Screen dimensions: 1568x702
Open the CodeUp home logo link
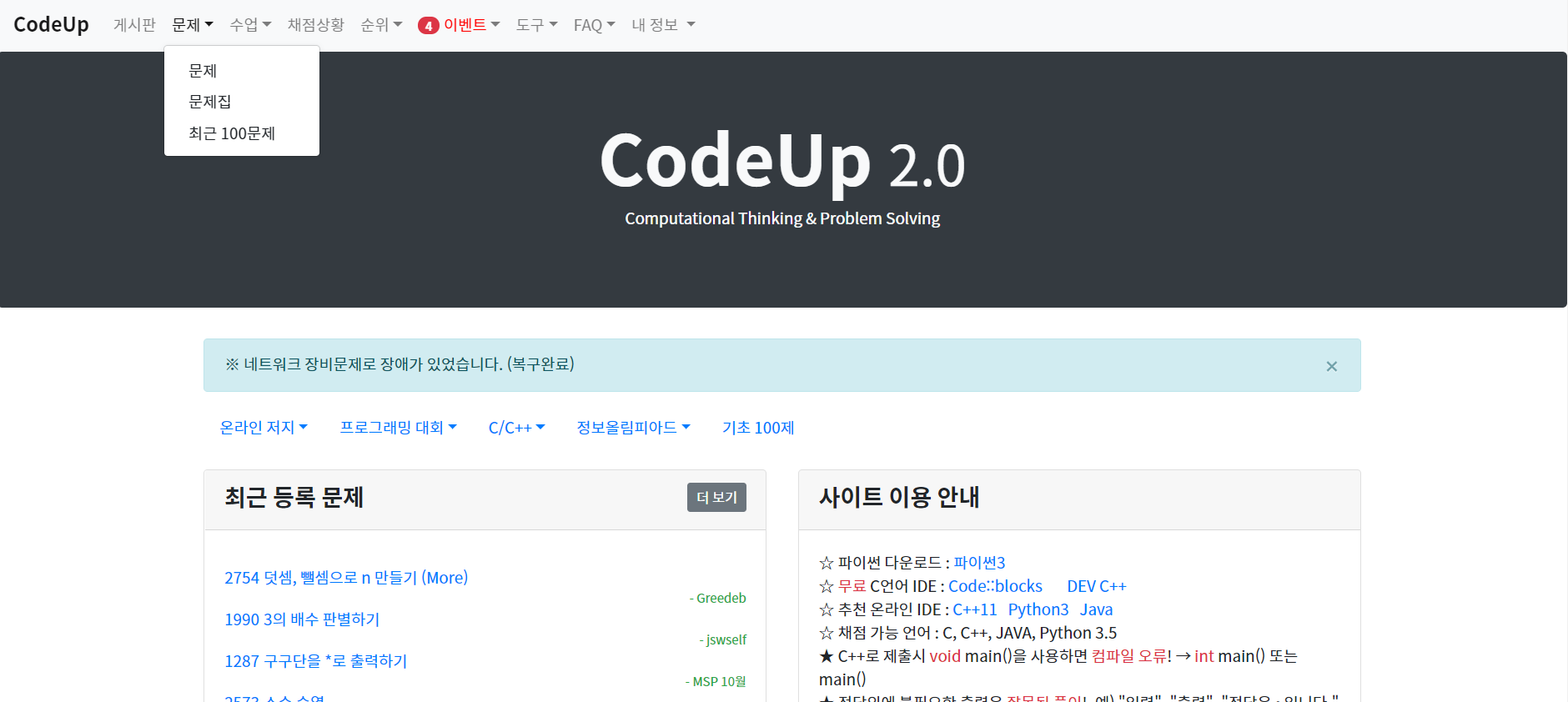pyautogui.click(x=51, y=24)
